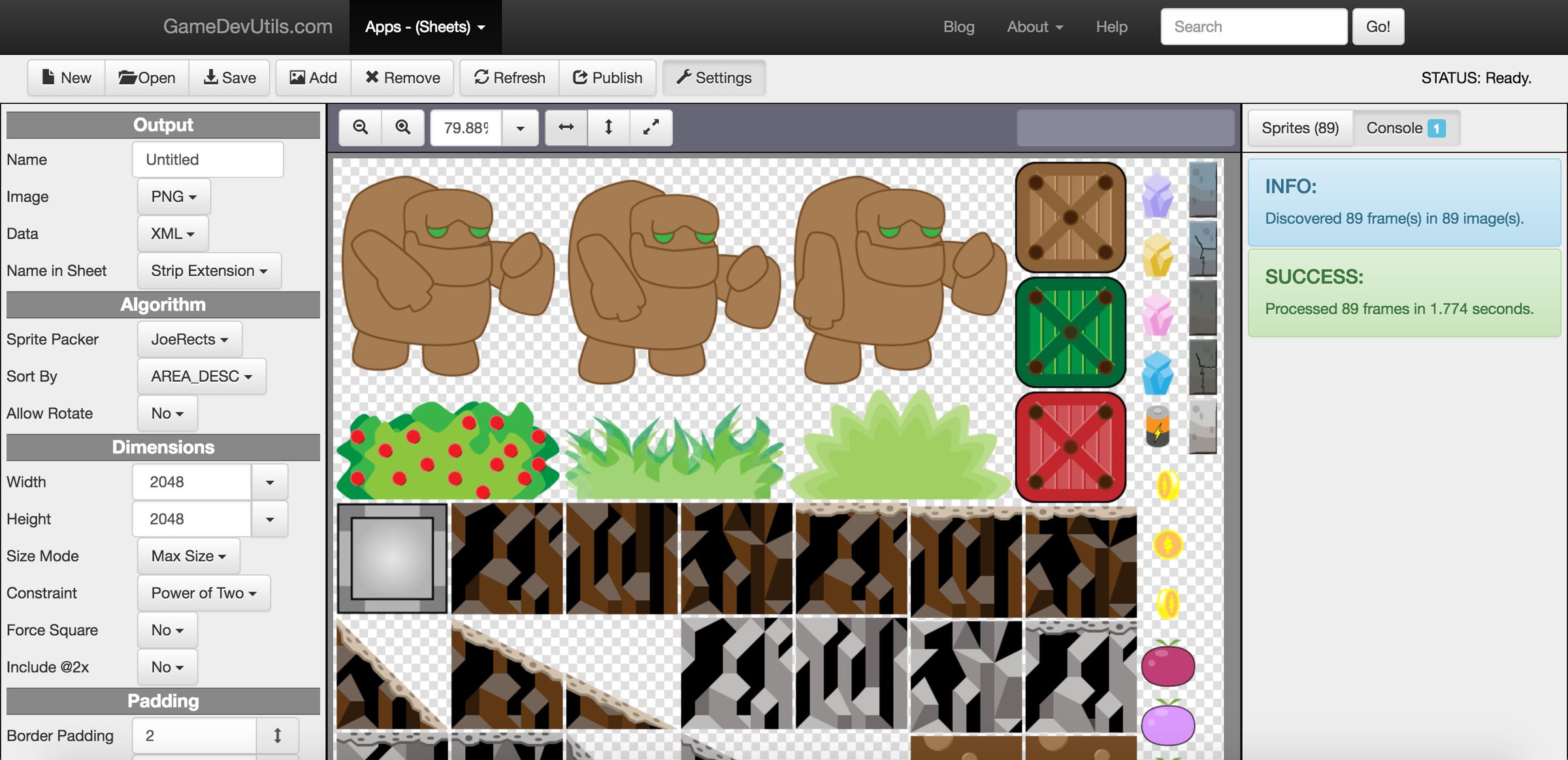Image resolution: width=1568 pixels, height=760 pixels.
Task: Fit sheet to width arrow icon
Action: click(566, 127)
